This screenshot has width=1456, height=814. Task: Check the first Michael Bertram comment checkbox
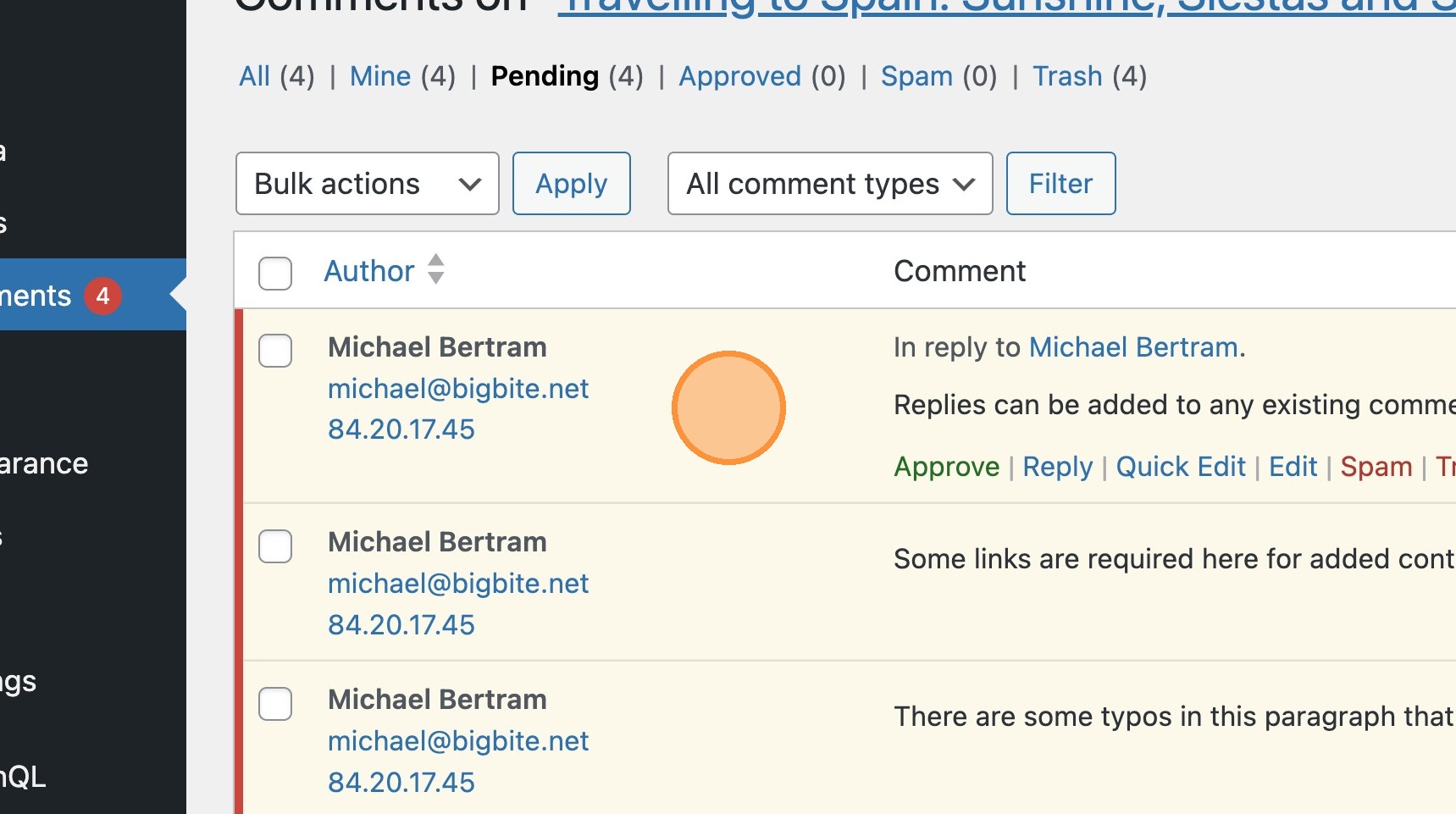(x=275, y=350)
